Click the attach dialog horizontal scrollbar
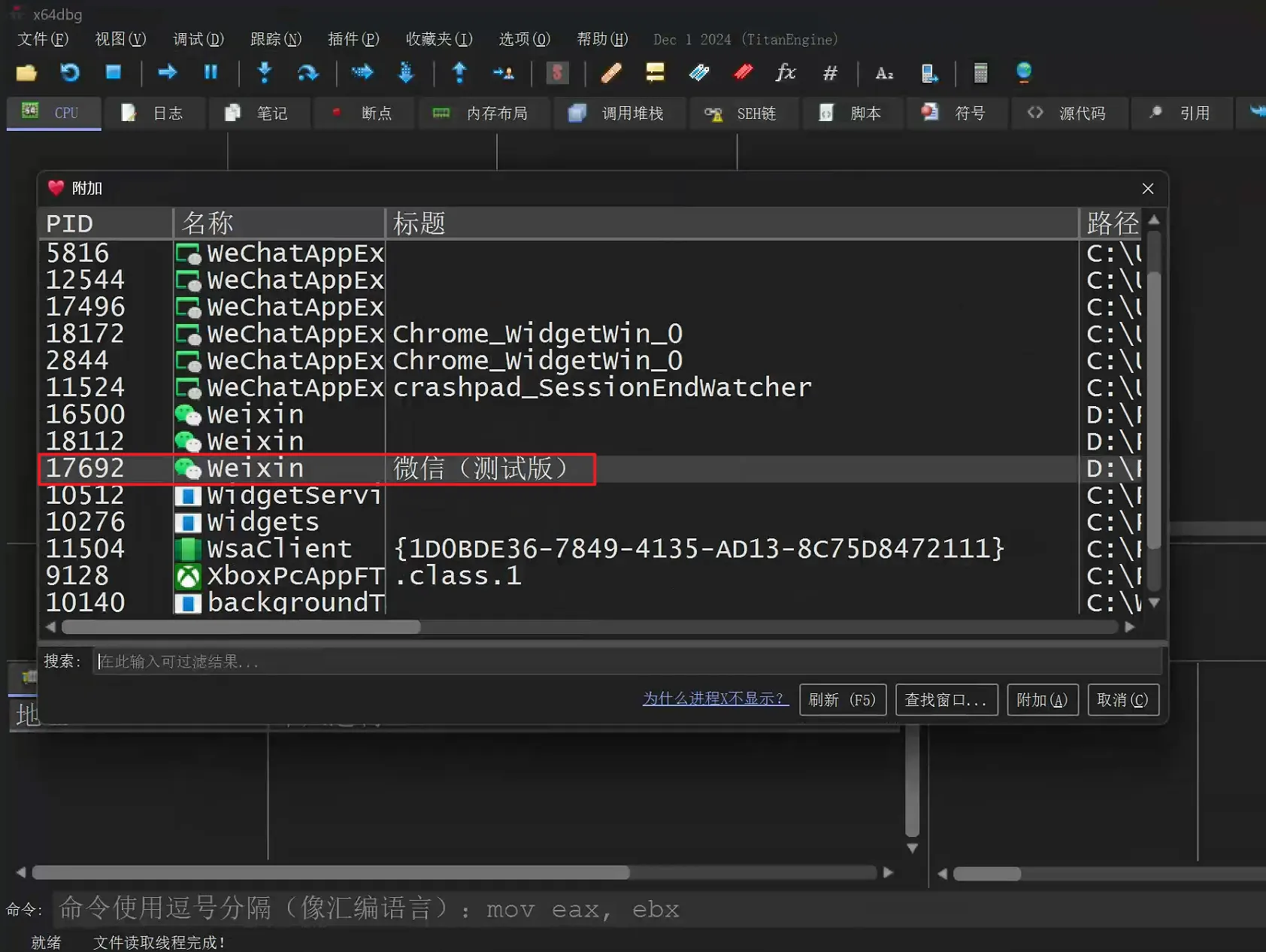1266x952 pixels. click(x=241, y=627)
